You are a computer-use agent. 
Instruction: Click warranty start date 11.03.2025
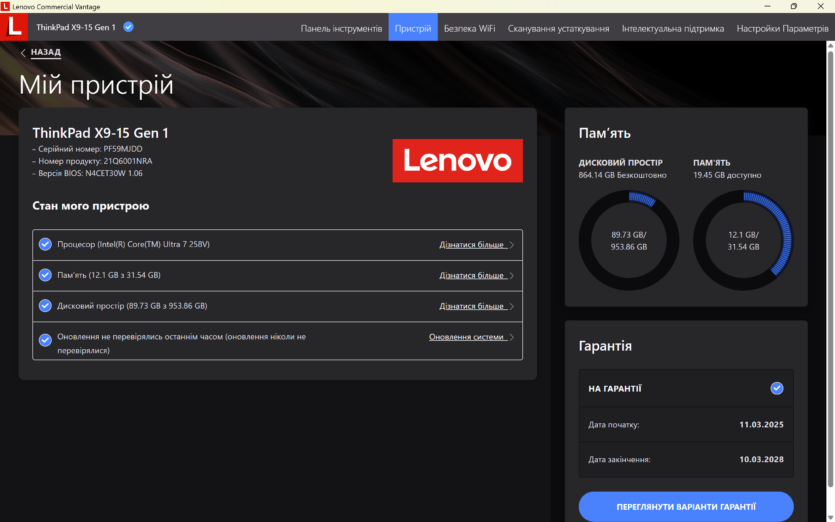coord(761,425)
